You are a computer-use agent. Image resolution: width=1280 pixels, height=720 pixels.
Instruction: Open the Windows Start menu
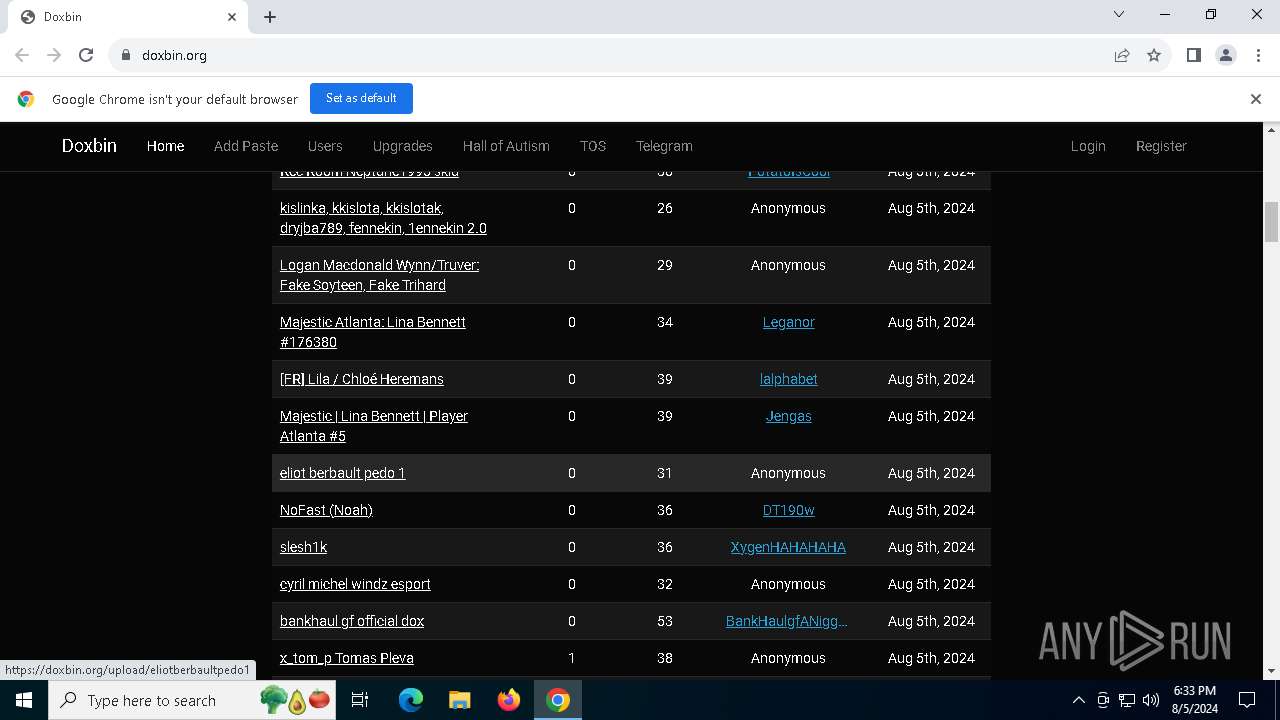[24, 700]
